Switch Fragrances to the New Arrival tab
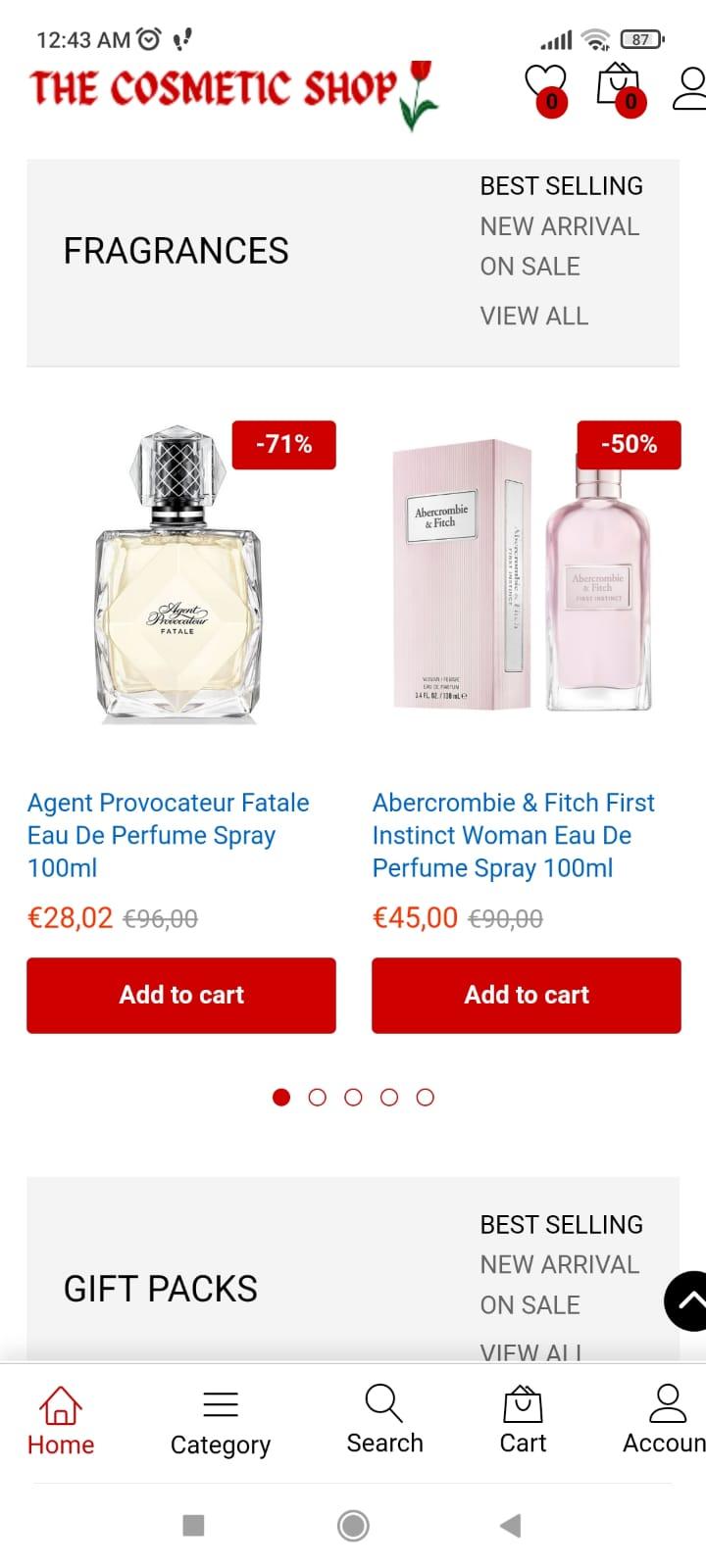This screenshot has height=1568, width=706. (559, 226)
